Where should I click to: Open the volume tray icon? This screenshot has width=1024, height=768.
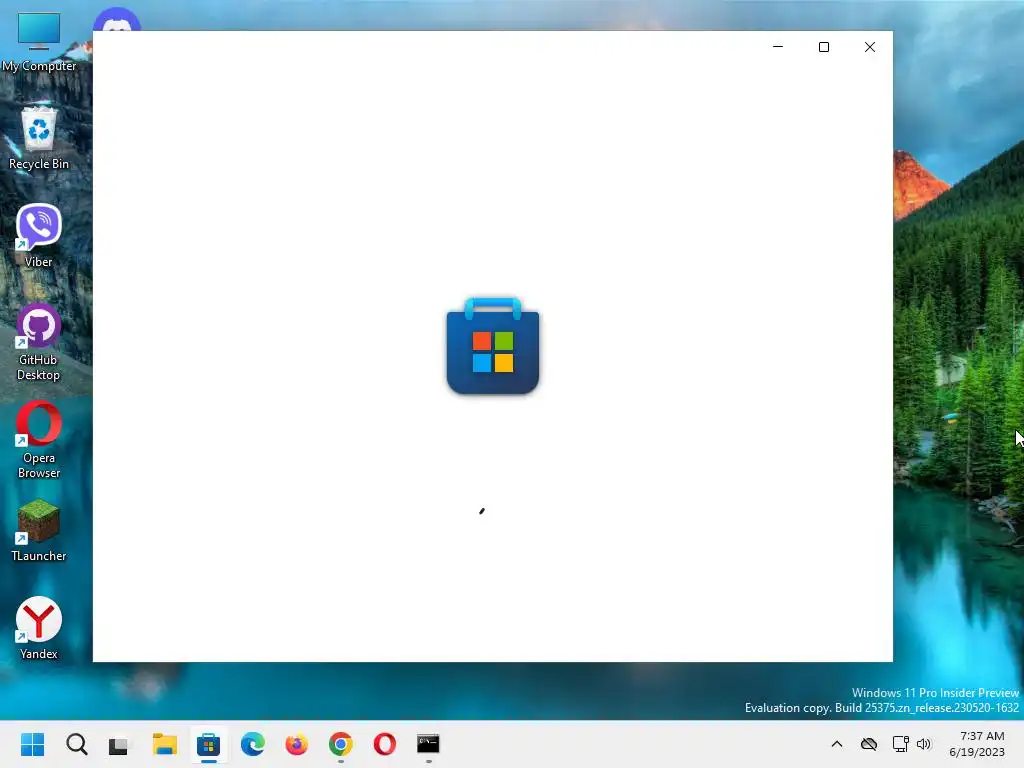pos(923,744)
